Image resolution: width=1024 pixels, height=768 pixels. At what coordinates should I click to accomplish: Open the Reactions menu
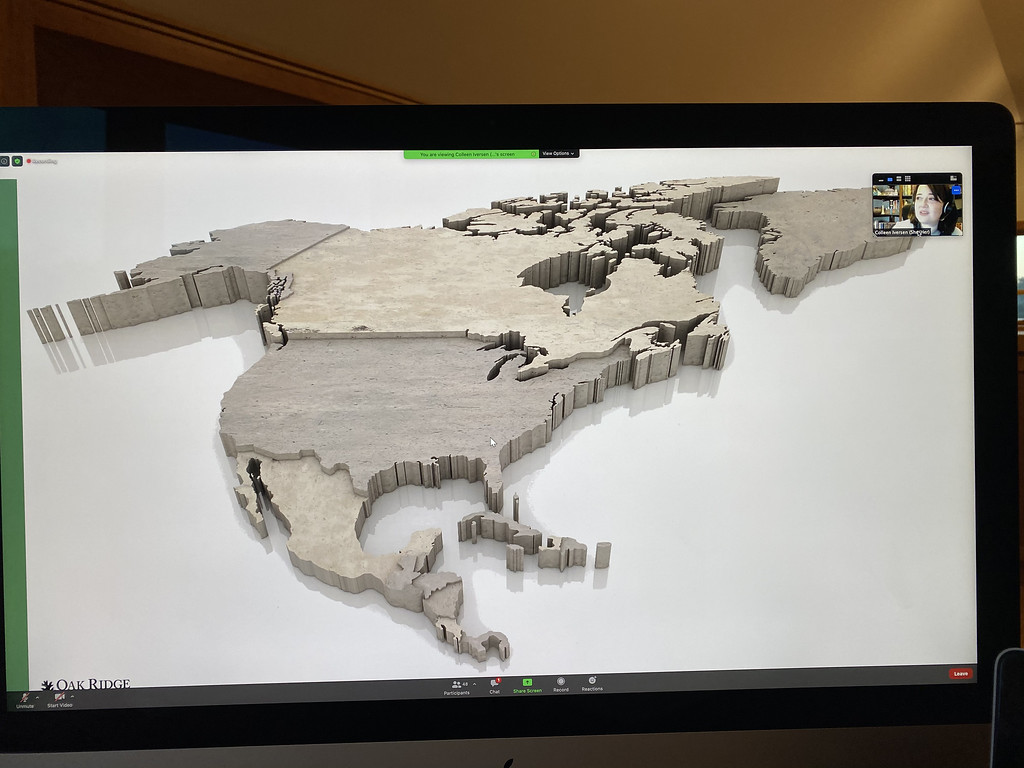point(592,684)
